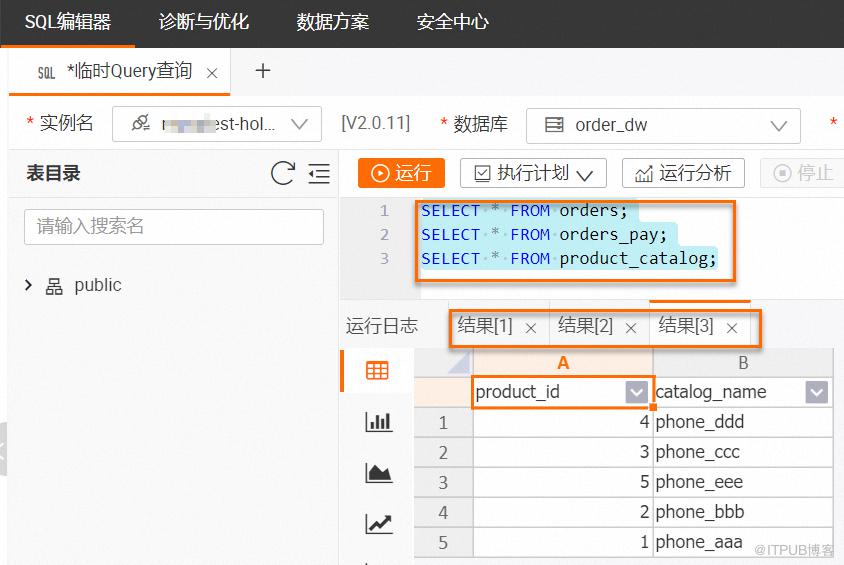
Task: Close the 临时Query查询 tab
Action: (x=212, y=73)
